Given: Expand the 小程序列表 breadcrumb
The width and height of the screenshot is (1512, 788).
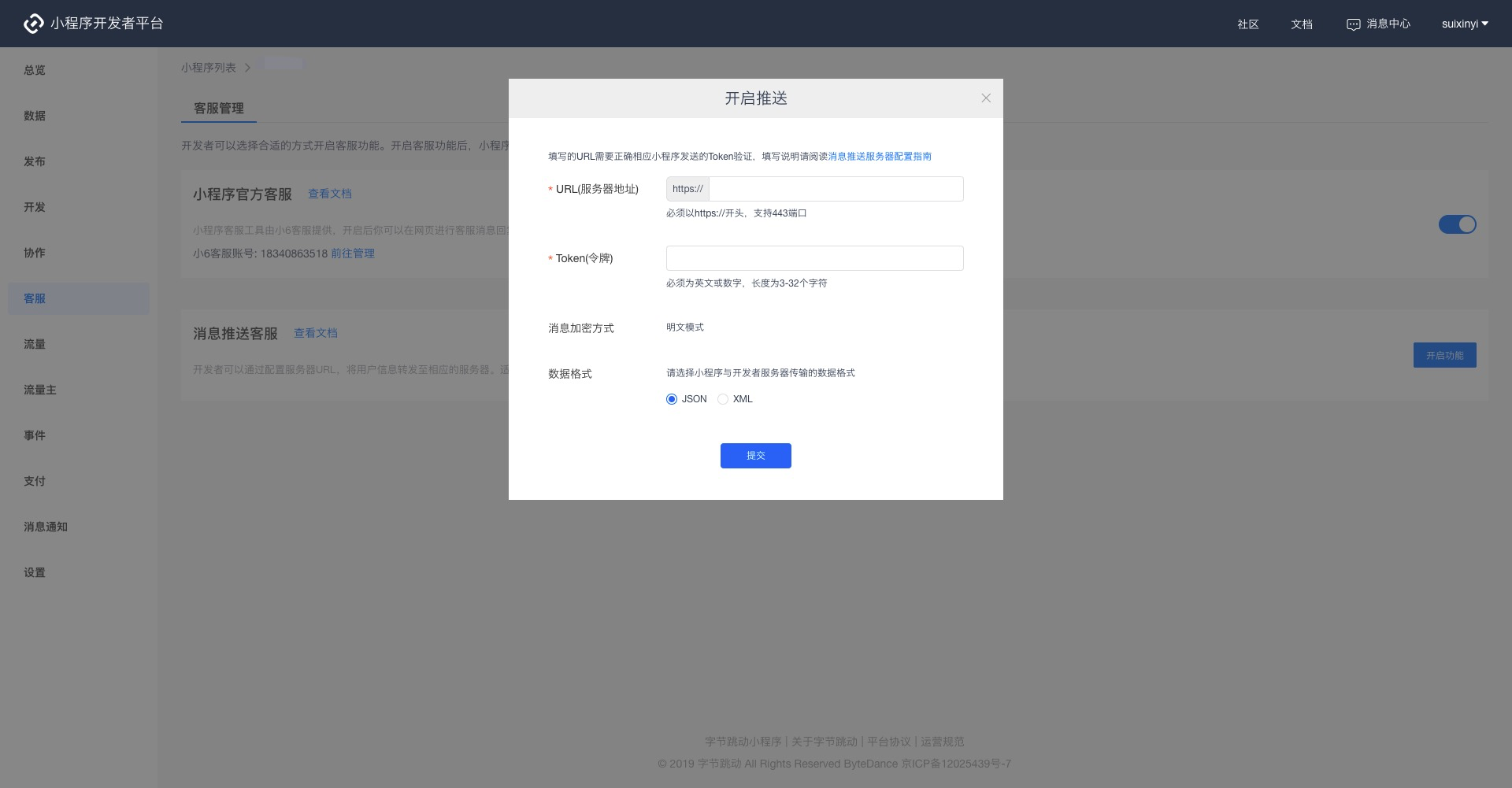Looking at the screenshot, I should pyautogui.click(x=209, y=67).
